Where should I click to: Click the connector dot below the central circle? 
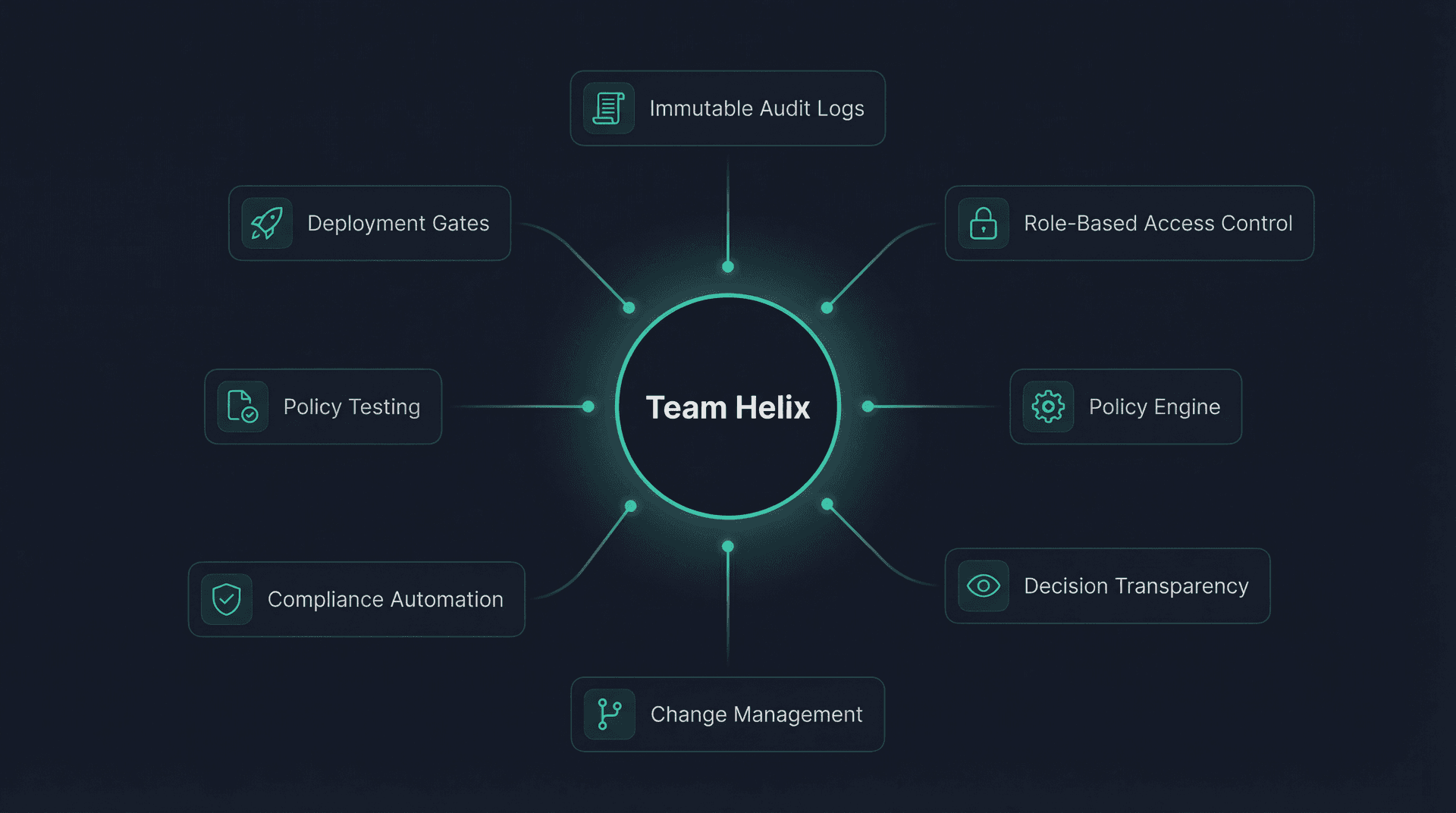click(727, 545)
